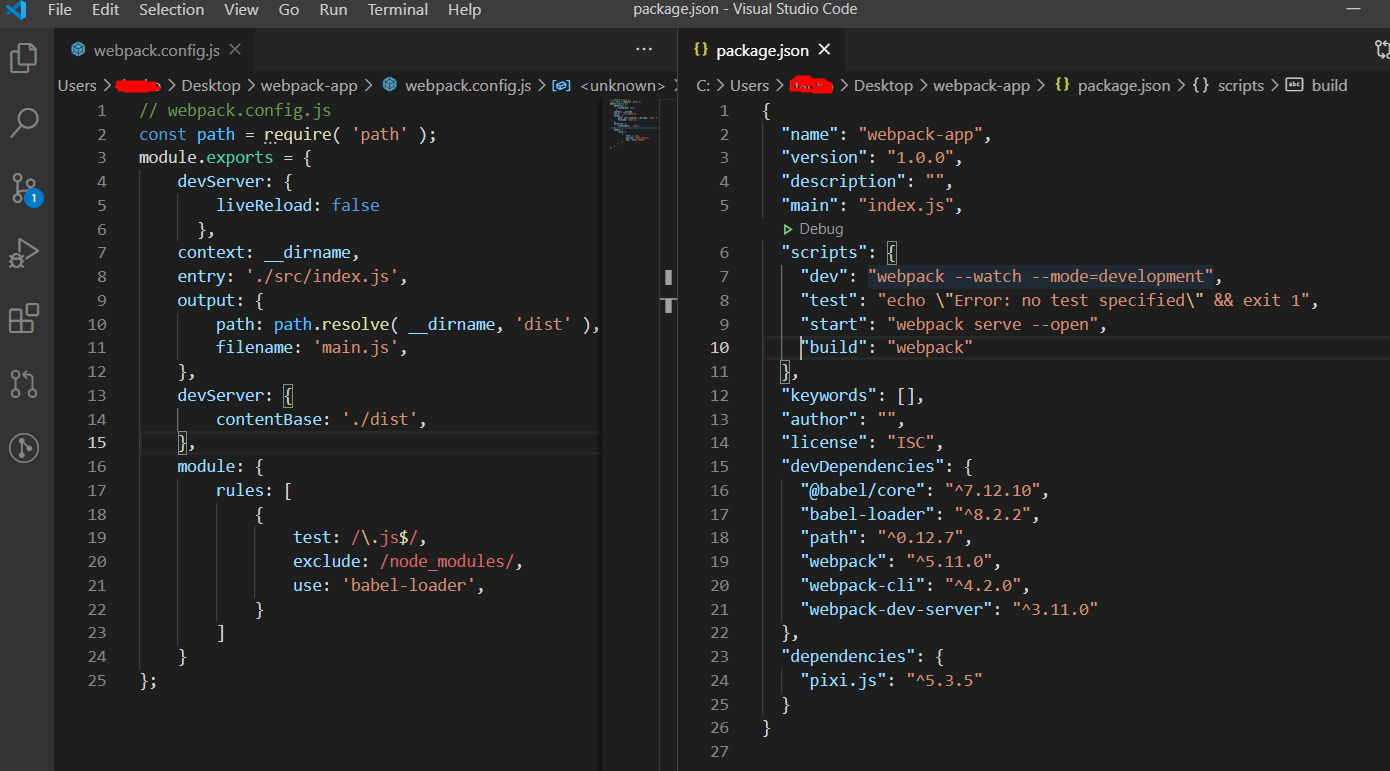Open the Run menu

coord(334,10)
